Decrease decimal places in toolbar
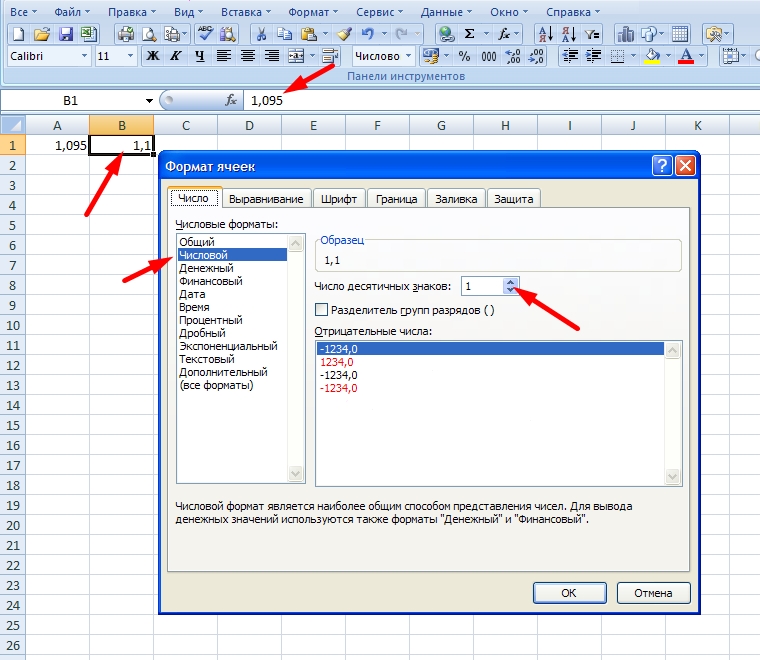The width and height of the screenshot is (760, 660). coord(536,56)
